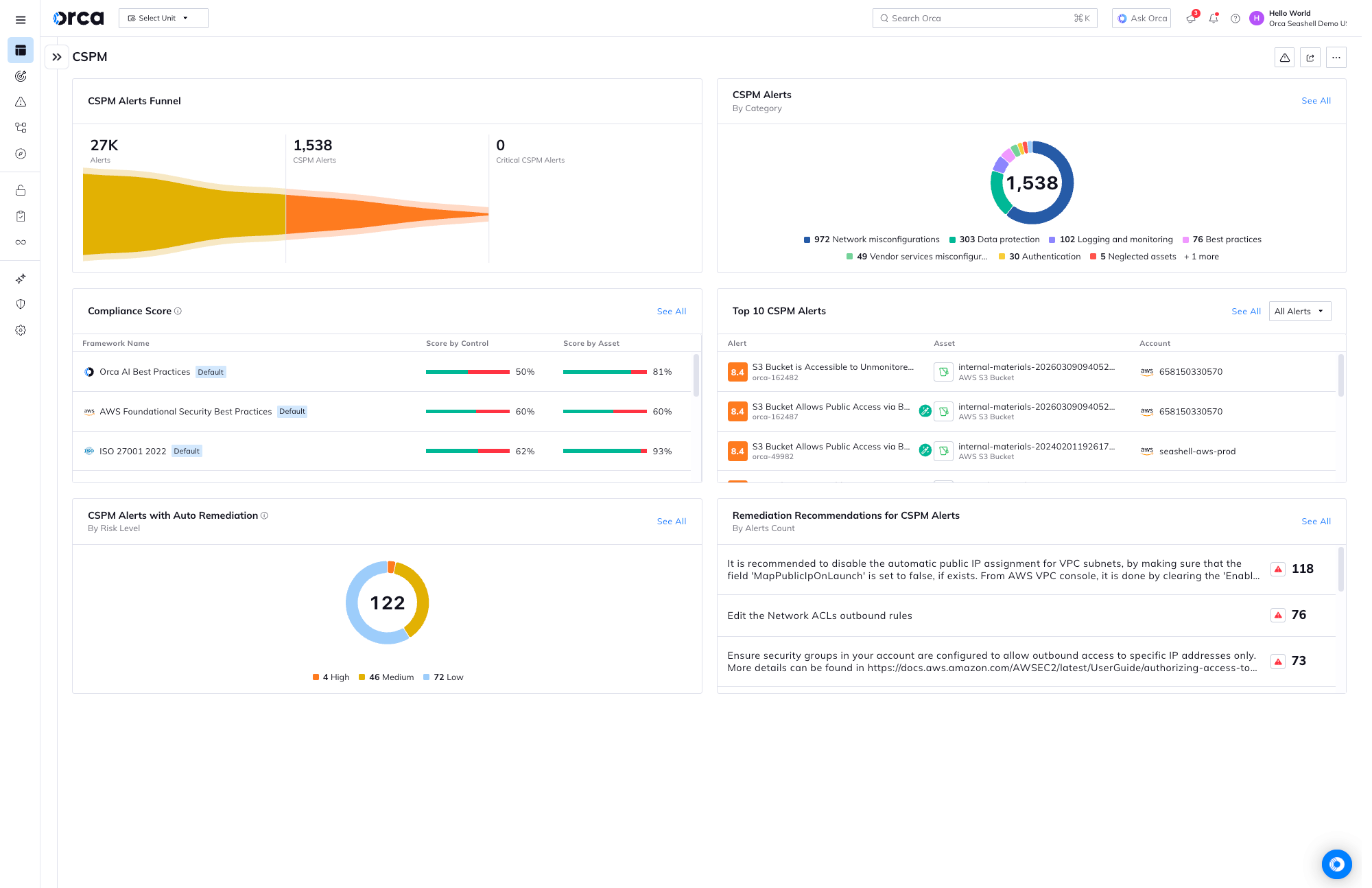Viewport: 1372px width, 888px height.
Task: Open the All Alerts filter dropdown
Action: [1299, 311]
